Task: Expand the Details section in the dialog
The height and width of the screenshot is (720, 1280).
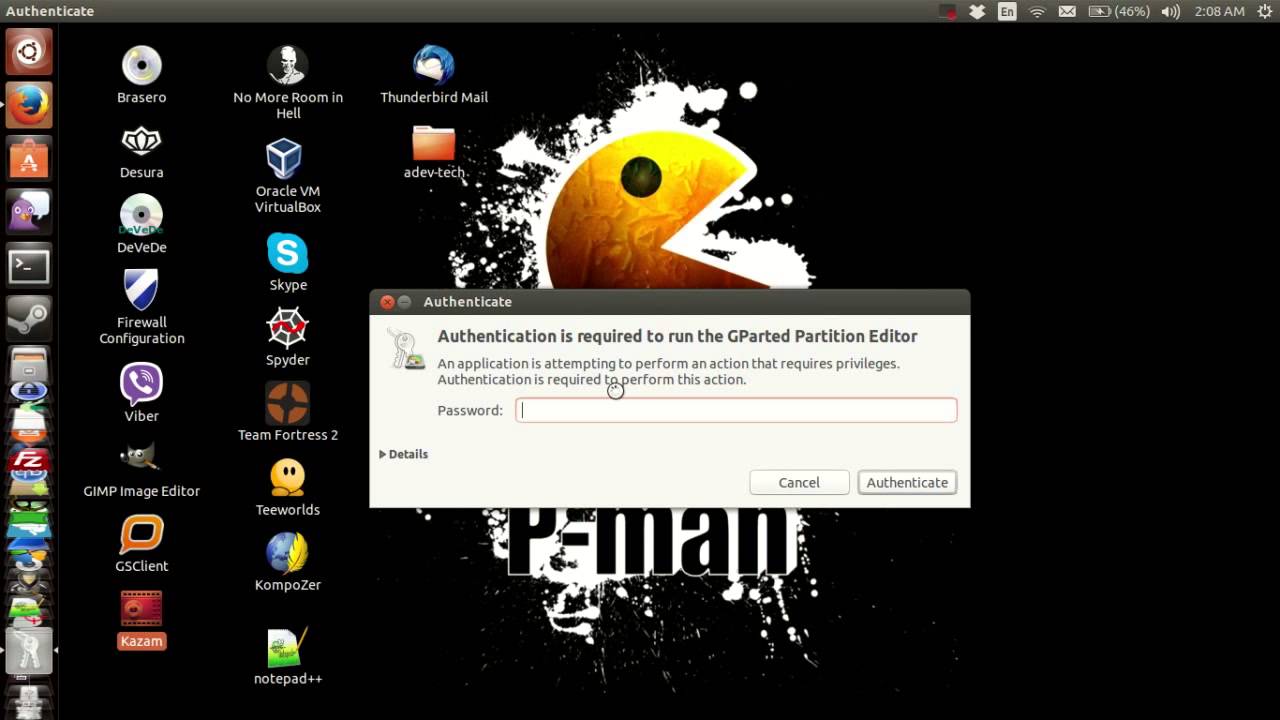Action: click(403, 454)
